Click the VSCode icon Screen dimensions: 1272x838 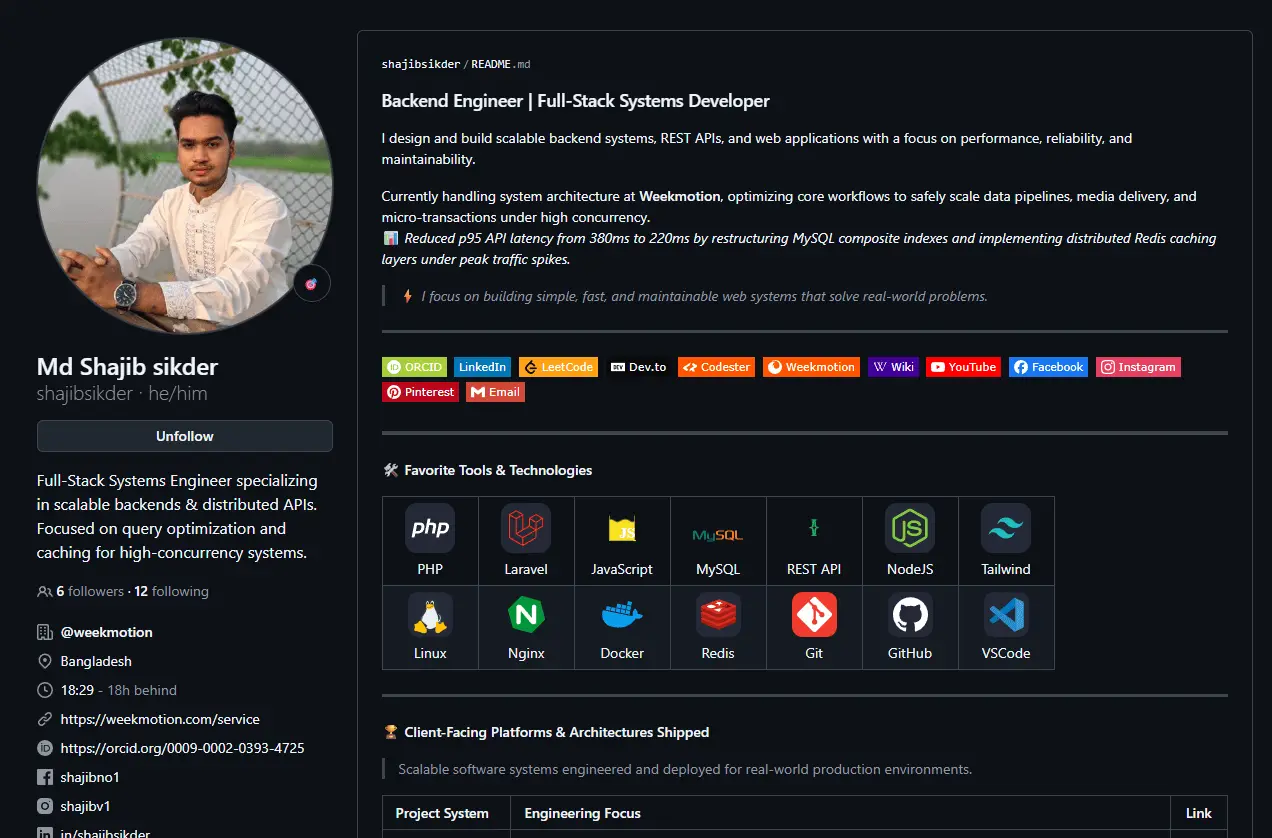coord(1006,614)
